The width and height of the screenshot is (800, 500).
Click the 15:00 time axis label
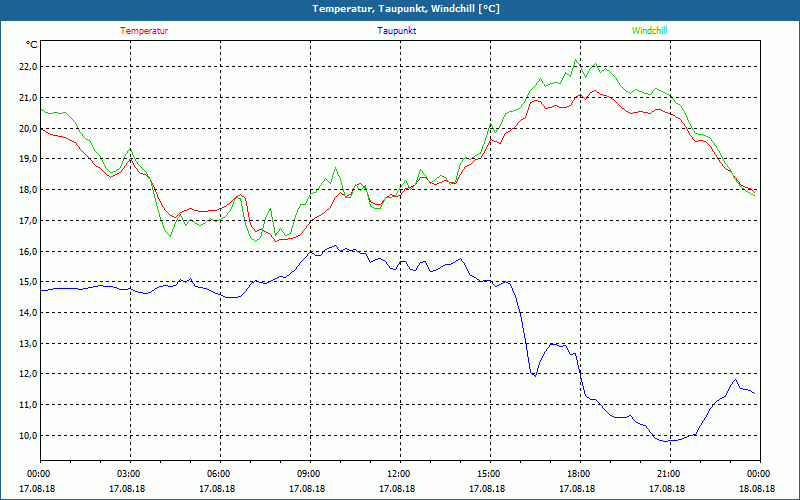pyautogui.click(x=490, y=474)
